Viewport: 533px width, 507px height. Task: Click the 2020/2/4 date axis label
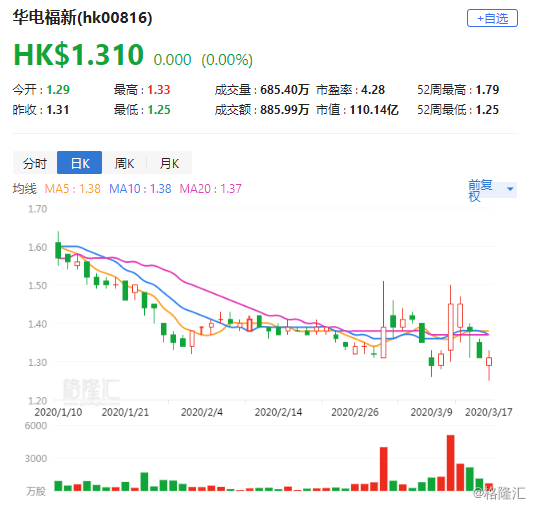202,412
